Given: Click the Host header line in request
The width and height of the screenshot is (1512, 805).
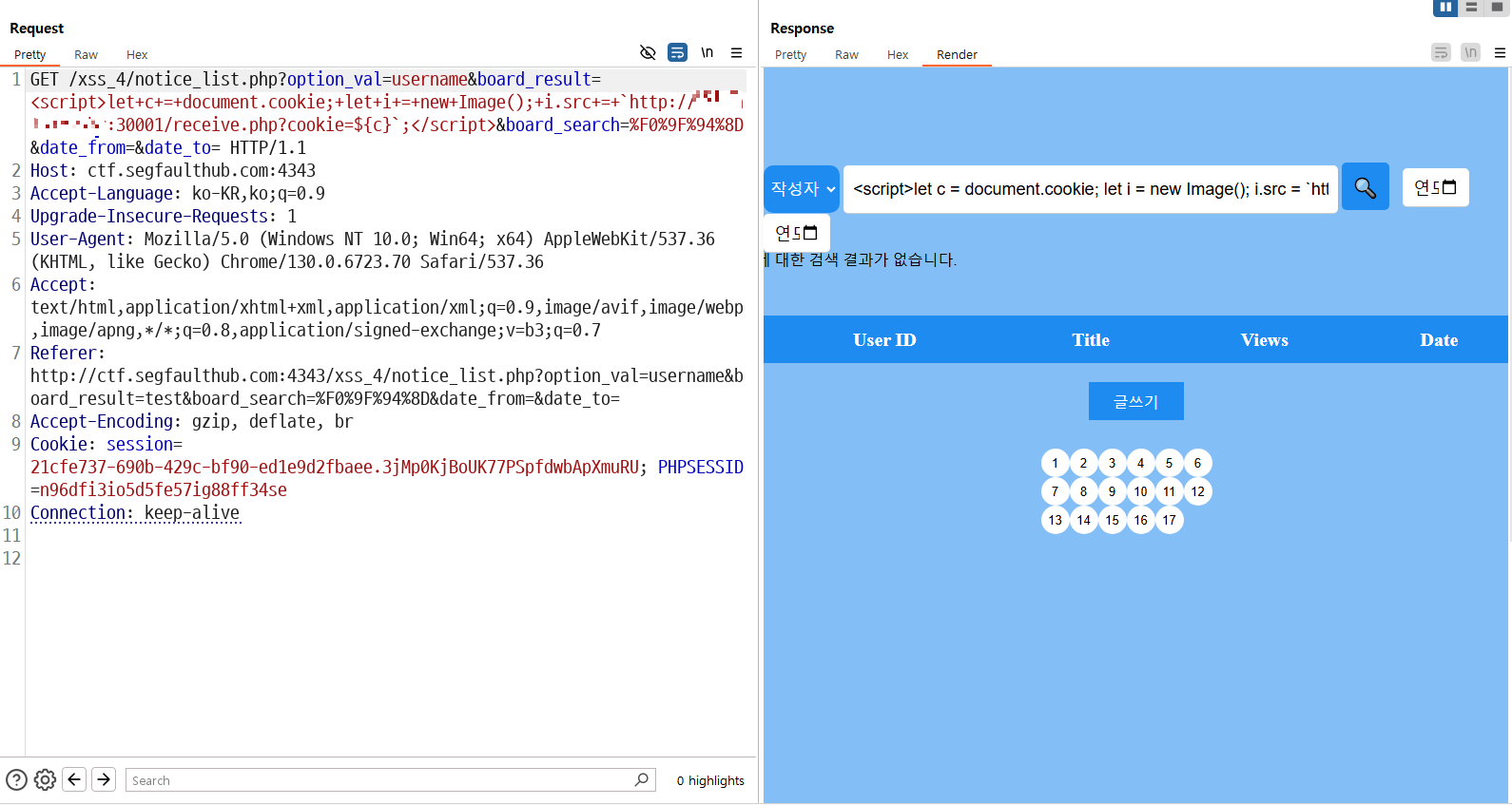Looking at the screenshot, I should (173, 171).
